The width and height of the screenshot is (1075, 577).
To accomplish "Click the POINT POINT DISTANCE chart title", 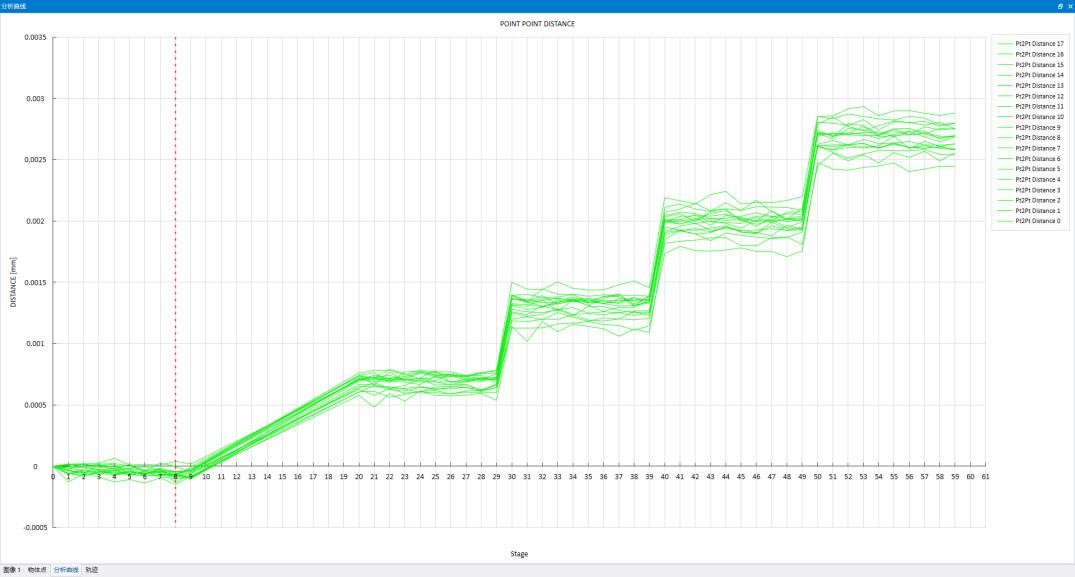I will click(x=537, y=23).
